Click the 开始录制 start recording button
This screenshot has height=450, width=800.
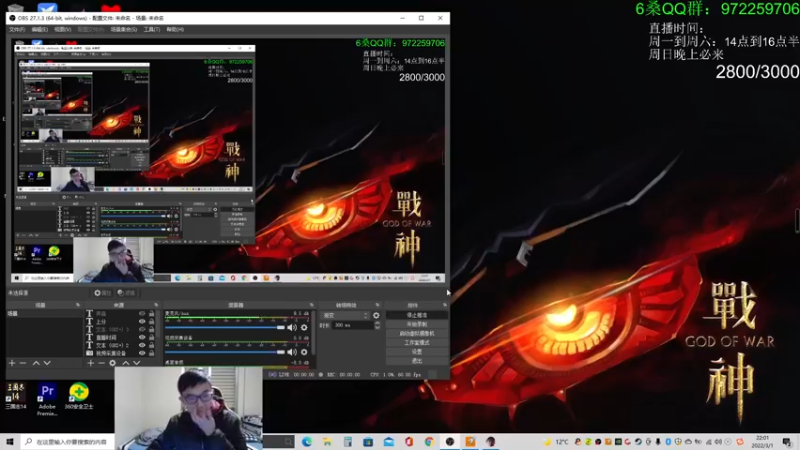[417, 324]
